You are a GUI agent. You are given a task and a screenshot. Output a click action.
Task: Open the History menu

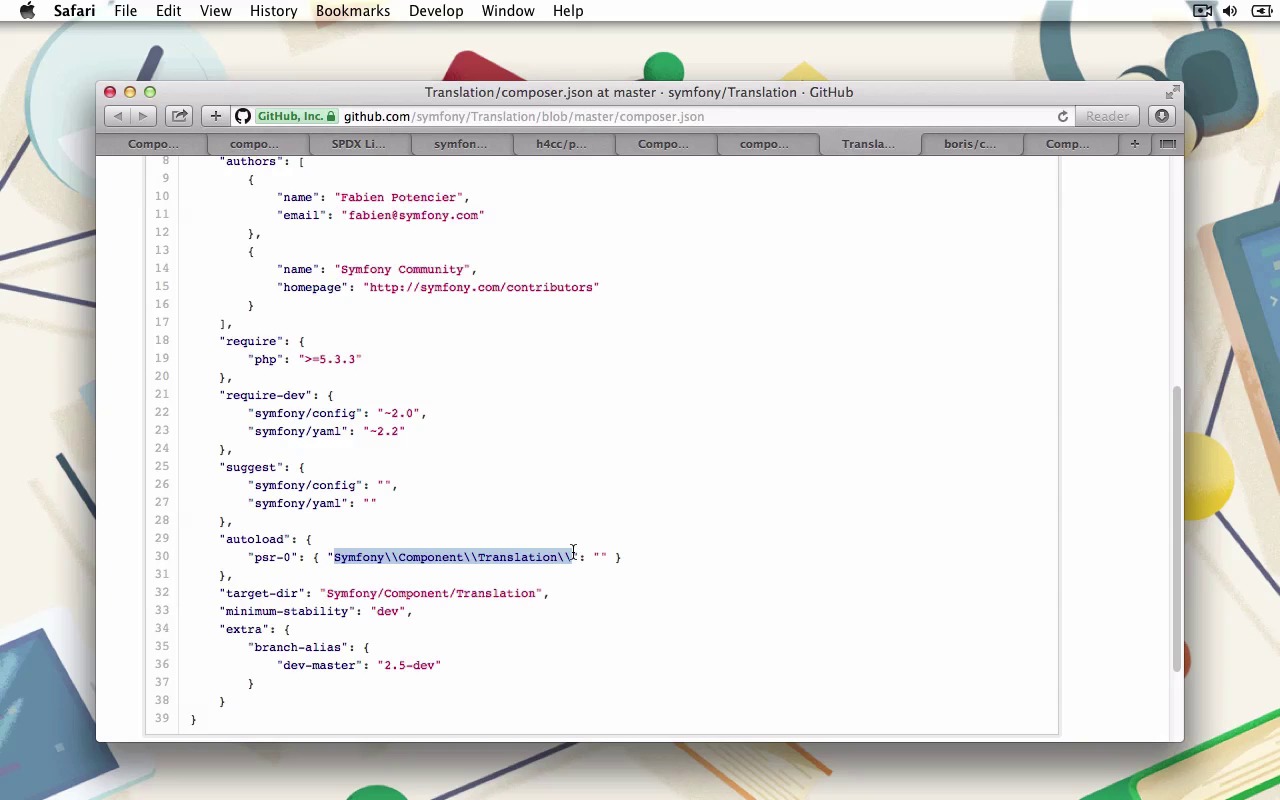pos(273,11)
